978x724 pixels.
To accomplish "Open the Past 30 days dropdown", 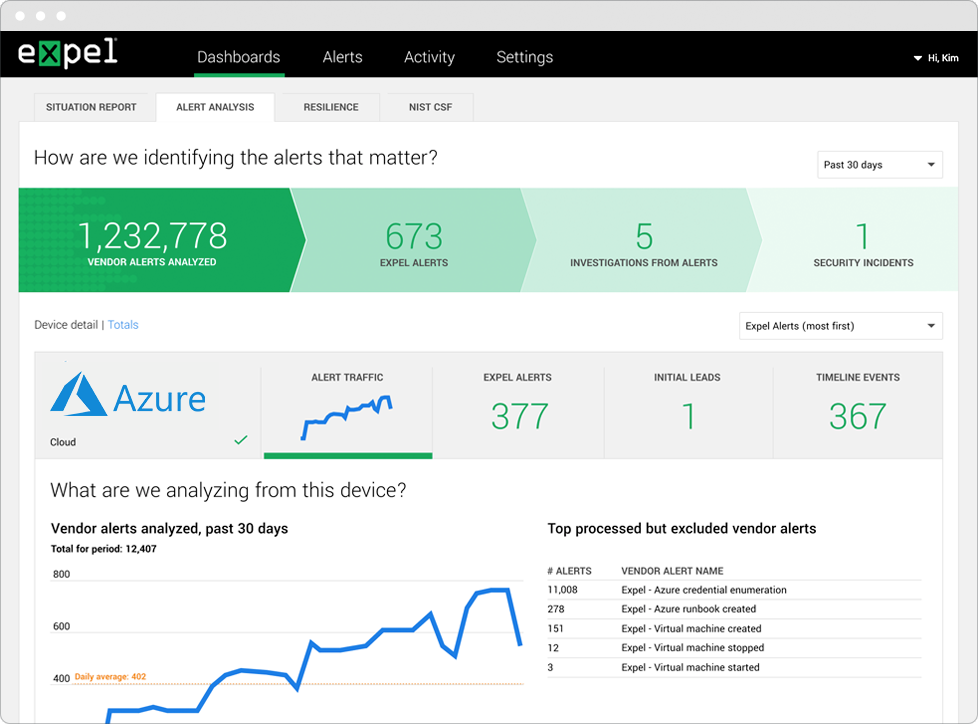I will pos(879,165).
